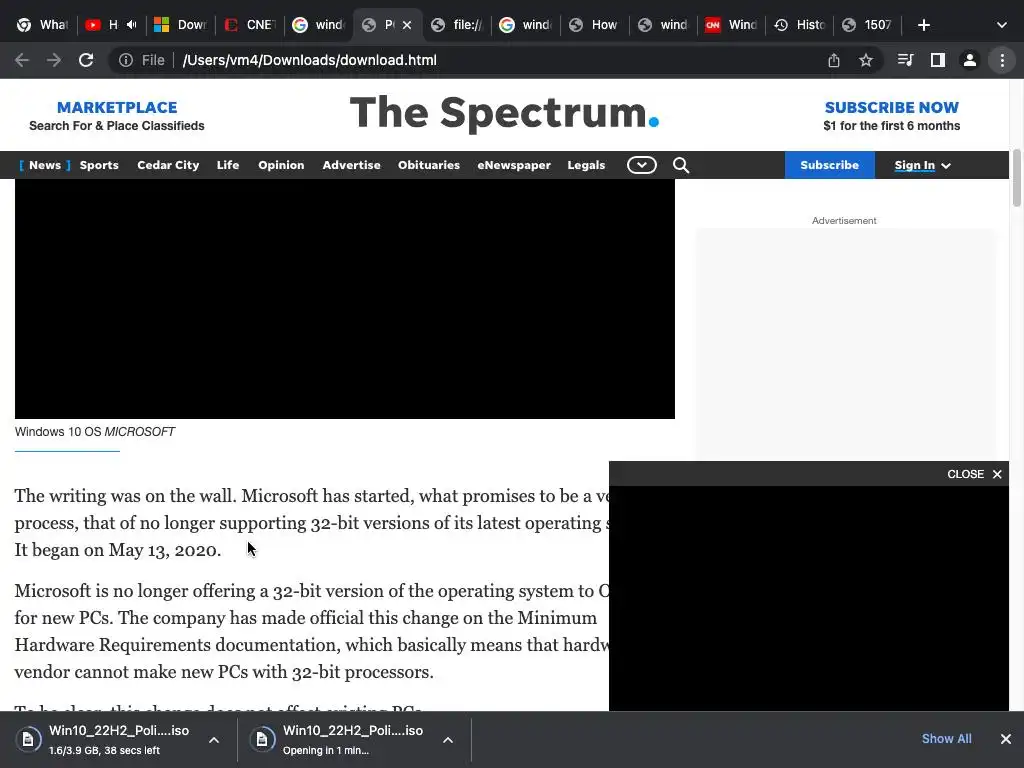Click the page vertical scrollbar
The height and width of the screenshot is (768, 1024).
1016,178
